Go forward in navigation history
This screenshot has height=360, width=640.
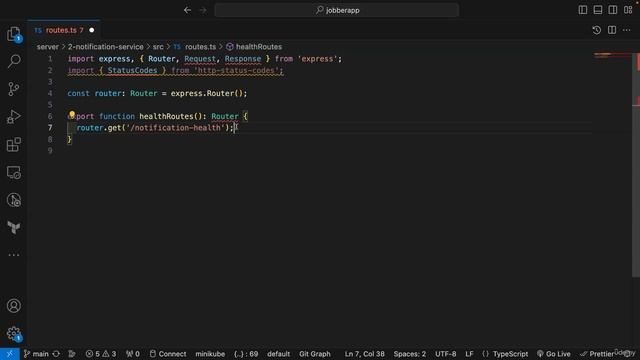203,10
